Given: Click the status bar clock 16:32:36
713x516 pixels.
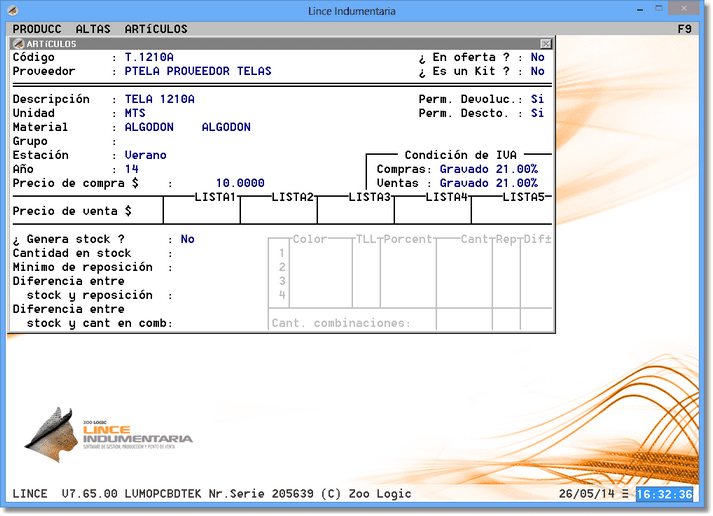Looking at the screenshot, I should coord(664,494).
